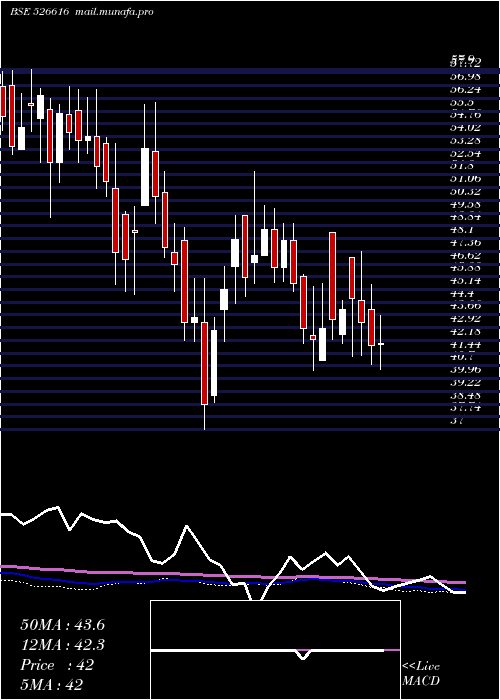The image size is (500, 700).
Task: Click the 42.18 price label
Action: 465,332
